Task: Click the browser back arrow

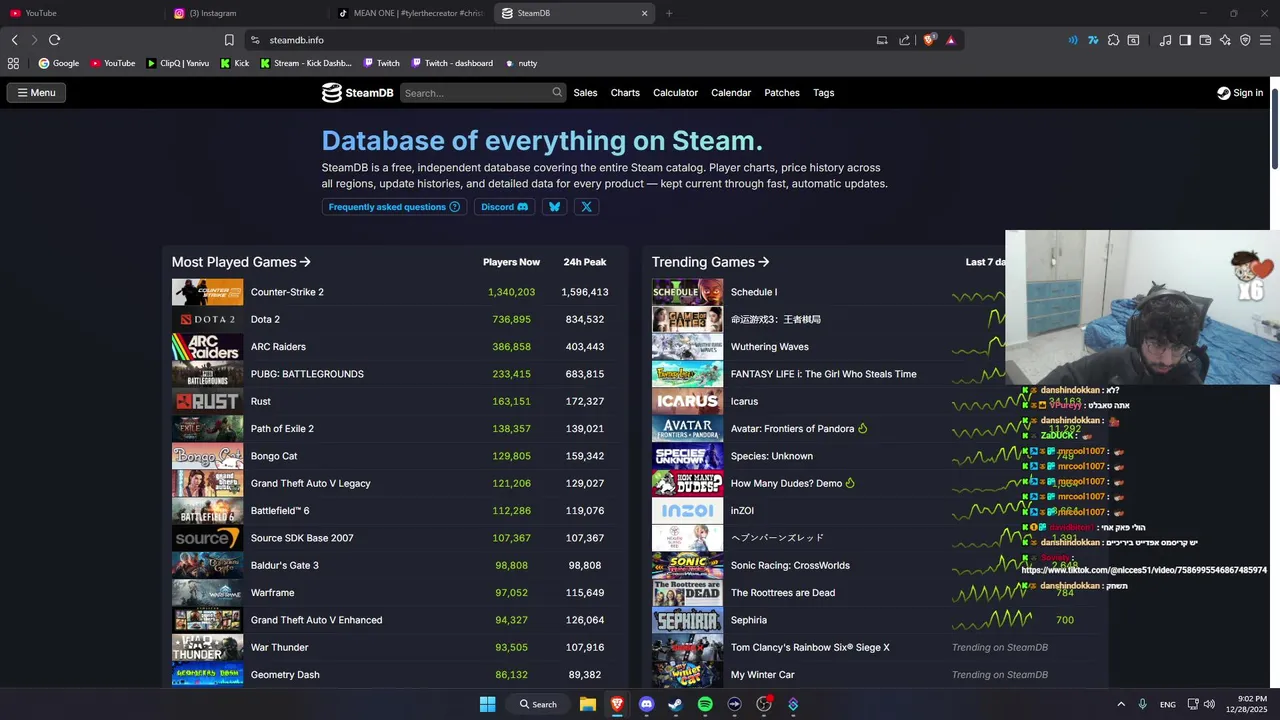Action: coord(14,40)
